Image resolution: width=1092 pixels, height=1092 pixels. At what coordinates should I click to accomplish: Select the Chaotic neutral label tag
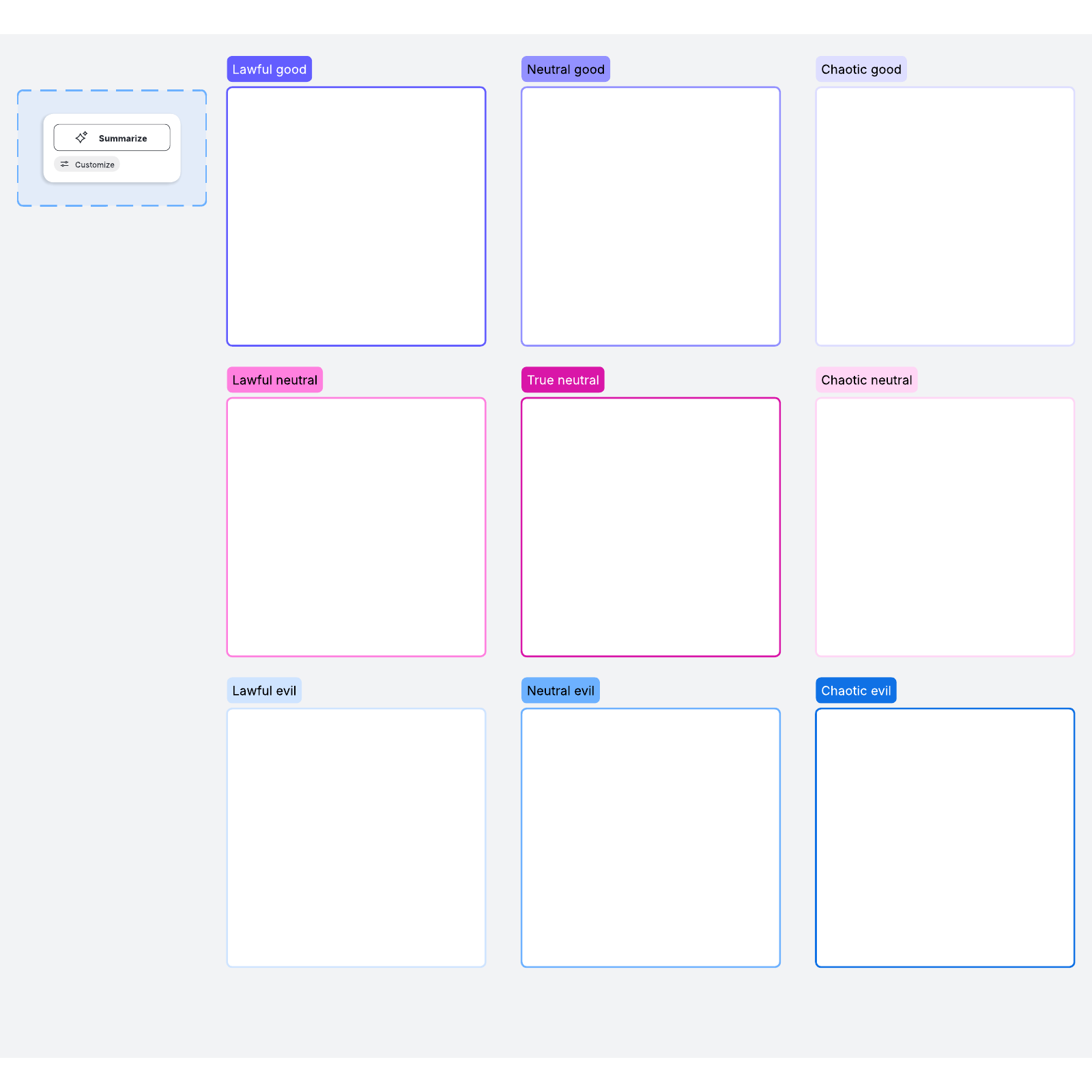(x=866, y=380)
